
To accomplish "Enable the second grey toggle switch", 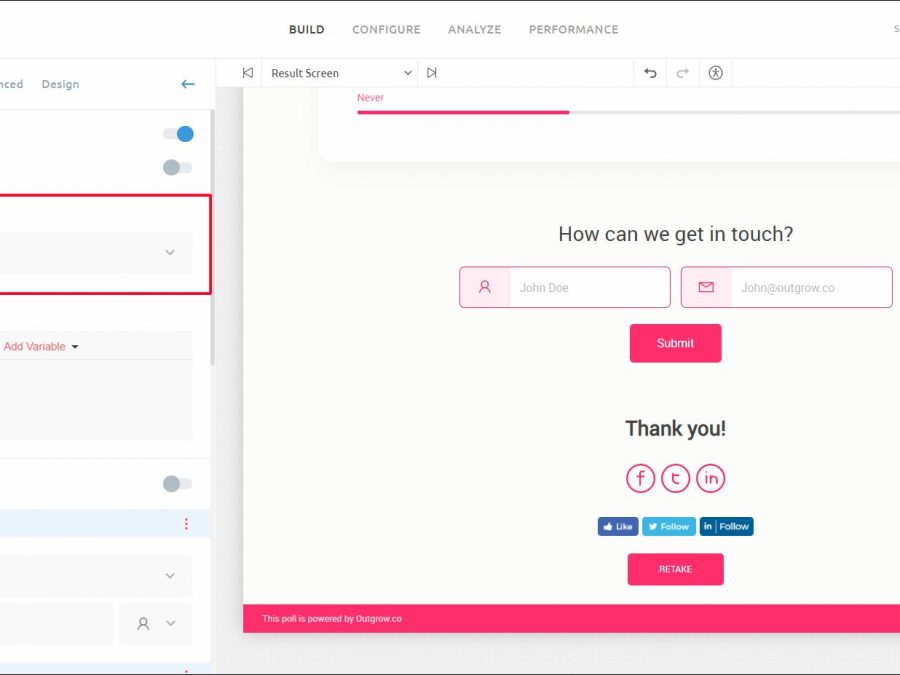I will pos(178,167).
